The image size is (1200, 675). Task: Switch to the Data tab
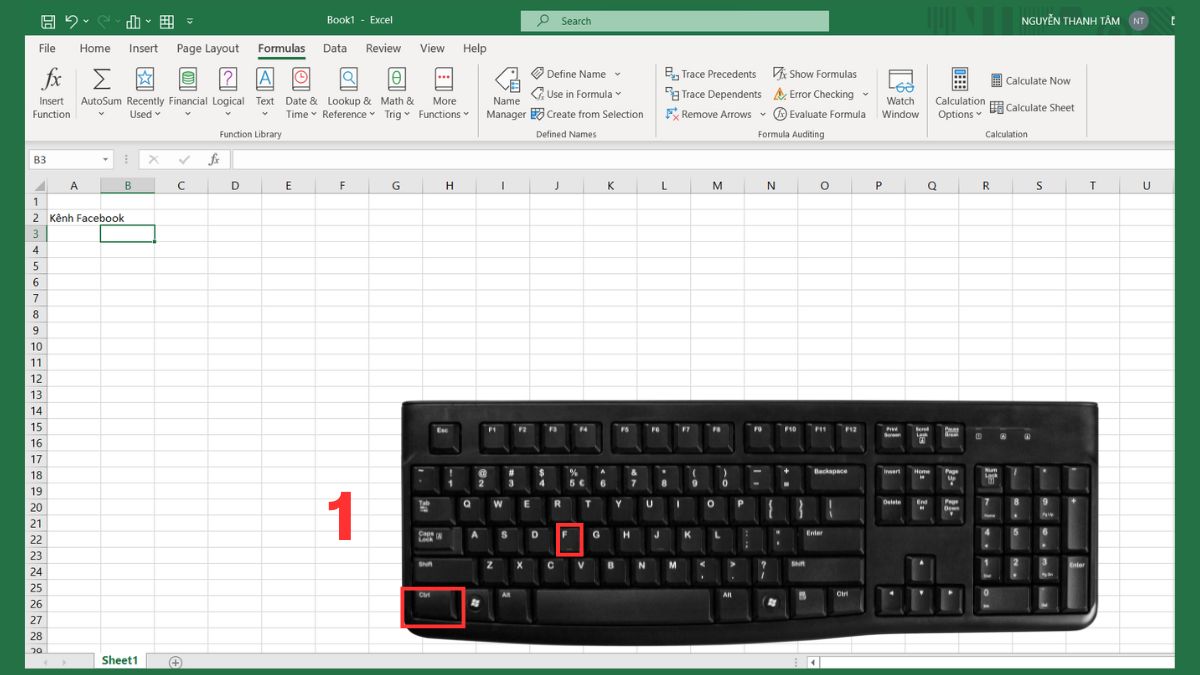pyautogui.click(x=335, y=48)
